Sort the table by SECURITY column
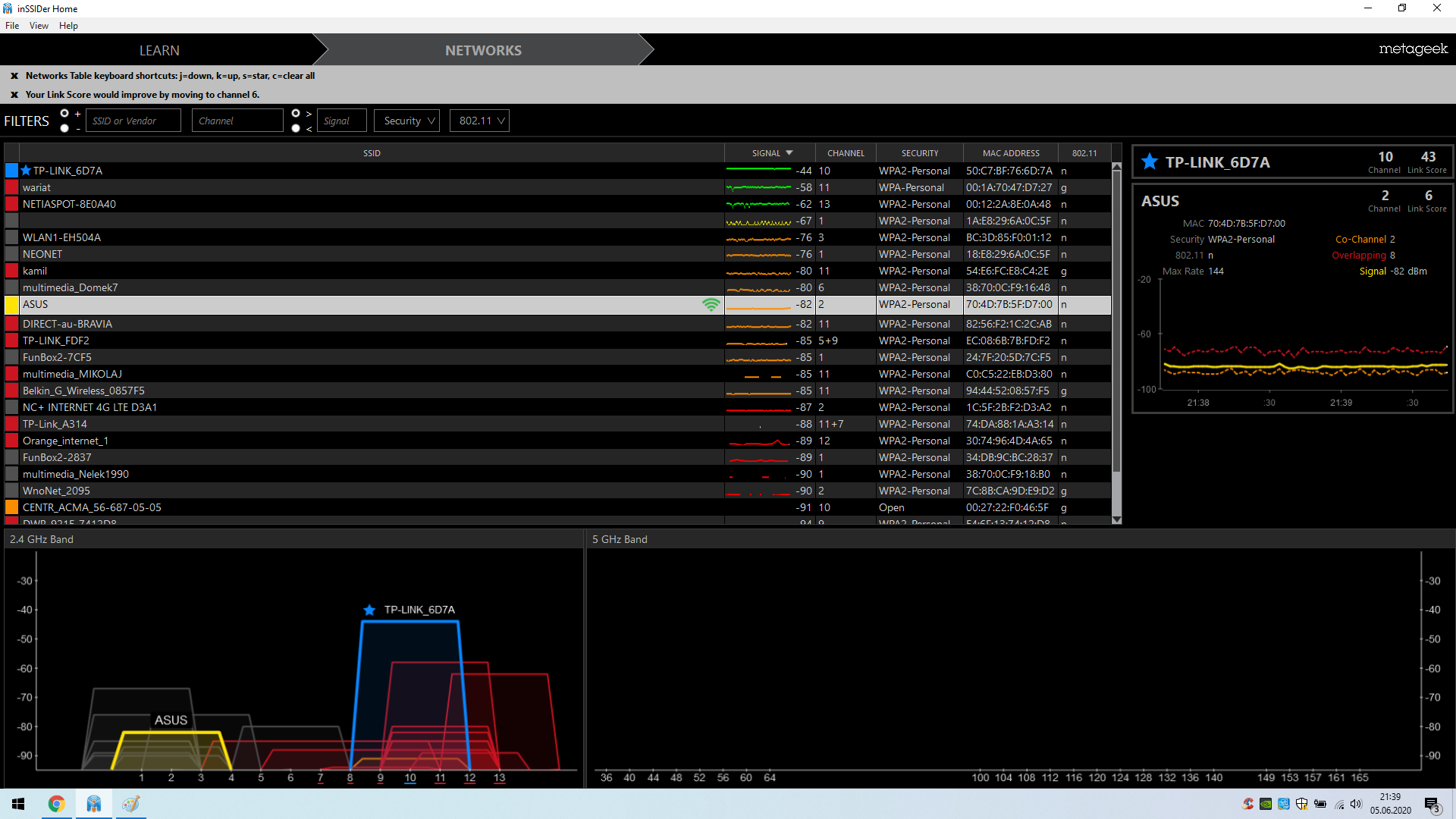 (920, 153)
